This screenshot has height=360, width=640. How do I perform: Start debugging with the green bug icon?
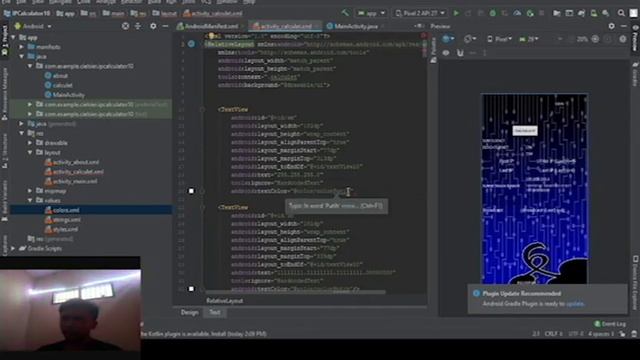[x=493, y=13]
